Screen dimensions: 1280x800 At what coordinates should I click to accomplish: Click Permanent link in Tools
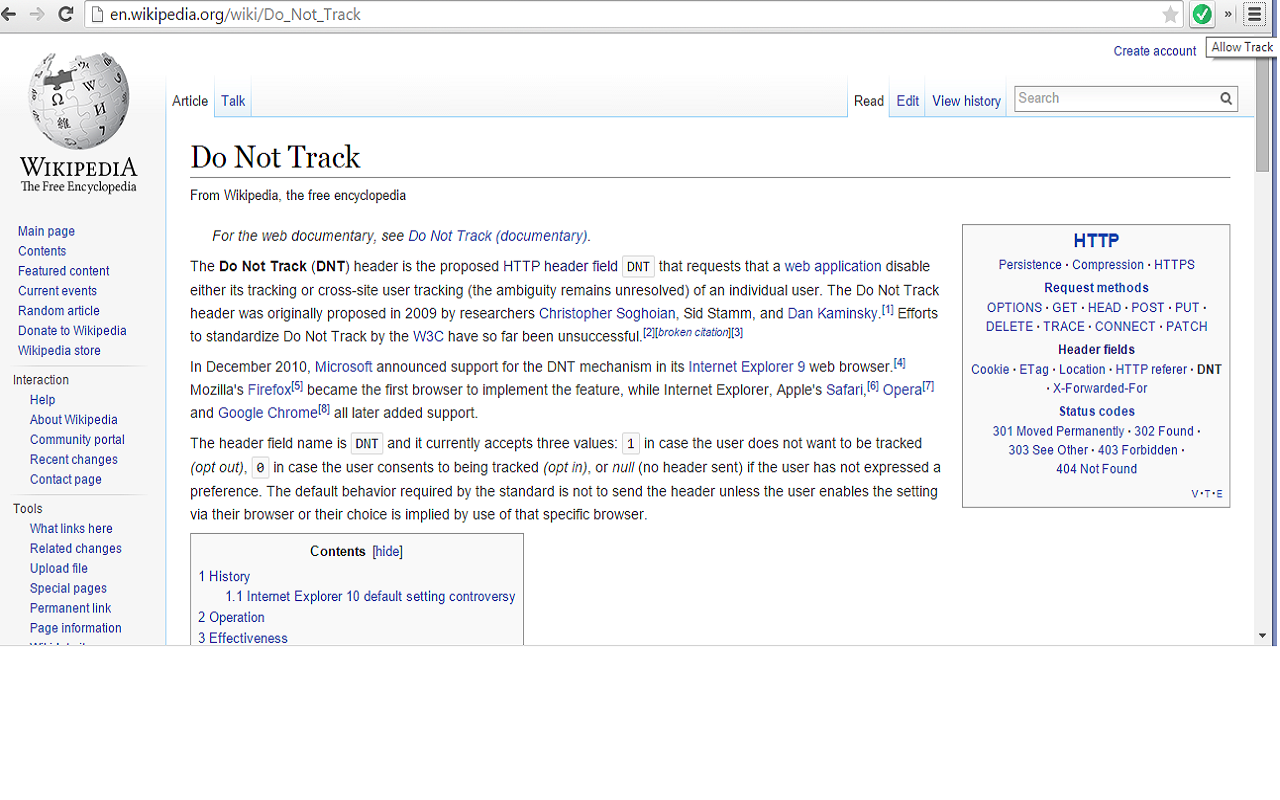pos(70,608)
